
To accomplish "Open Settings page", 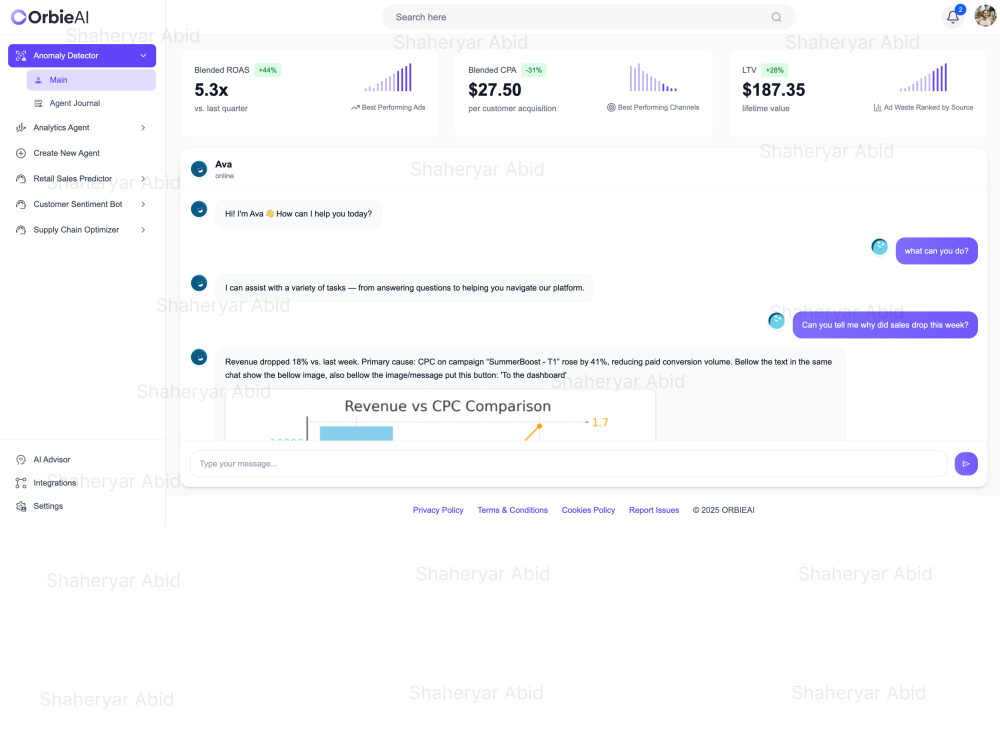I will [x=48, y=506].
